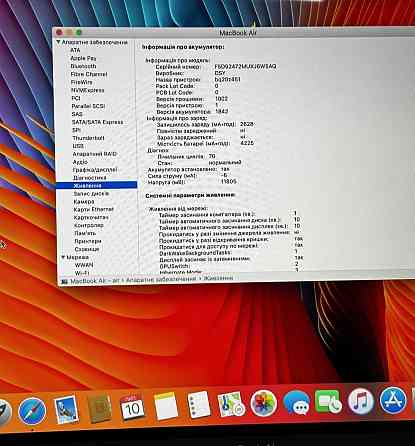This screenshot has height=446, width=415.
Task: Select Графіка/дисплеї in the sidebar
Action: [95, 170]
